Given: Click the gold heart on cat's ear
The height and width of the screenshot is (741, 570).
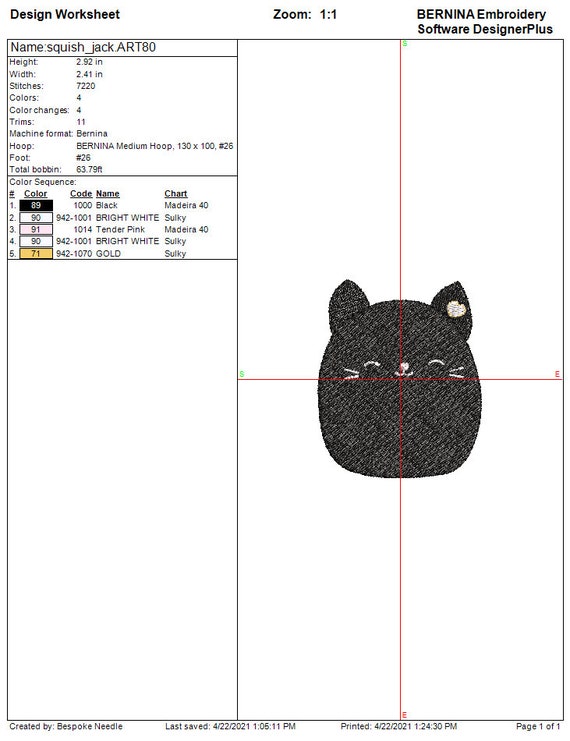Looking at the screenshot, I should tap(457, 309).
